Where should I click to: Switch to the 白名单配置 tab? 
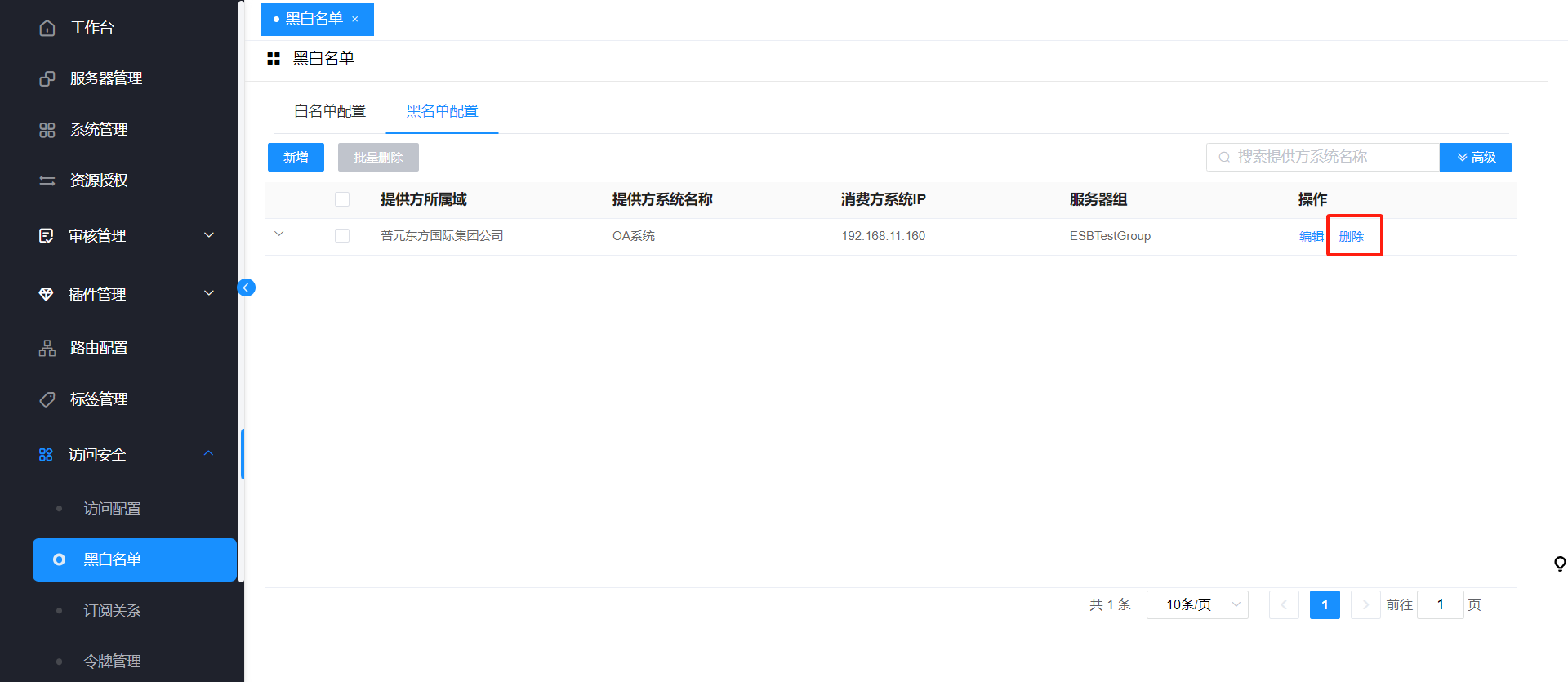click(x=330, y=111)
